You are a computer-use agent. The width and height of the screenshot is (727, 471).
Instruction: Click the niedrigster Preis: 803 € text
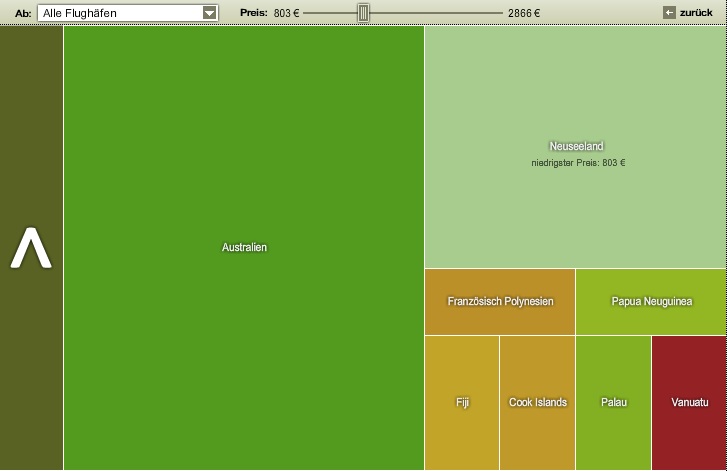coord(577,162)
